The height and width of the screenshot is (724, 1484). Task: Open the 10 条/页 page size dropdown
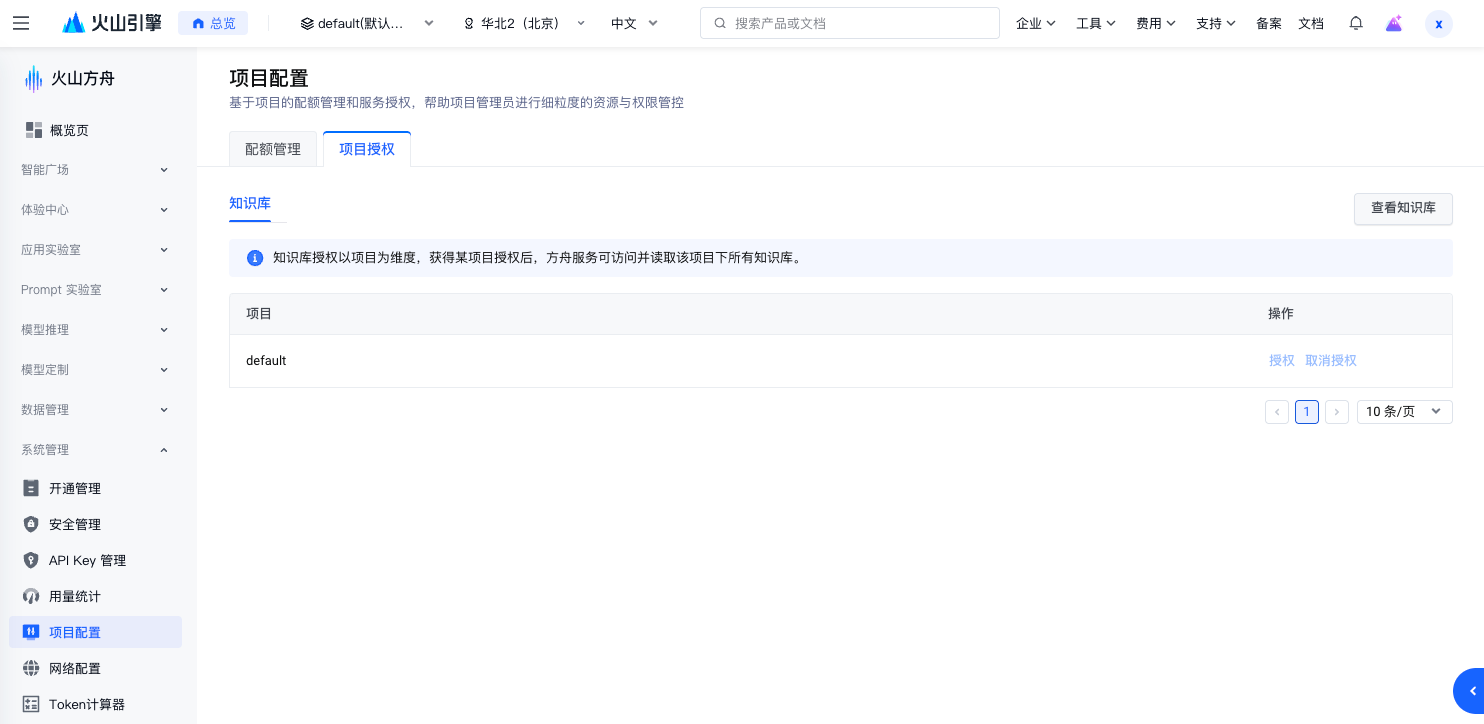click(x=1404, y=411)
